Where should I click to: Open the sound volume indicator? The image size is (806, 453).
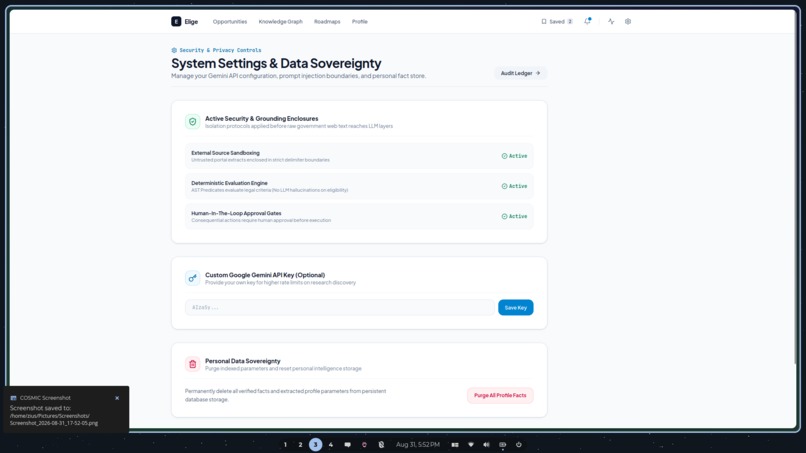point(486,445)
